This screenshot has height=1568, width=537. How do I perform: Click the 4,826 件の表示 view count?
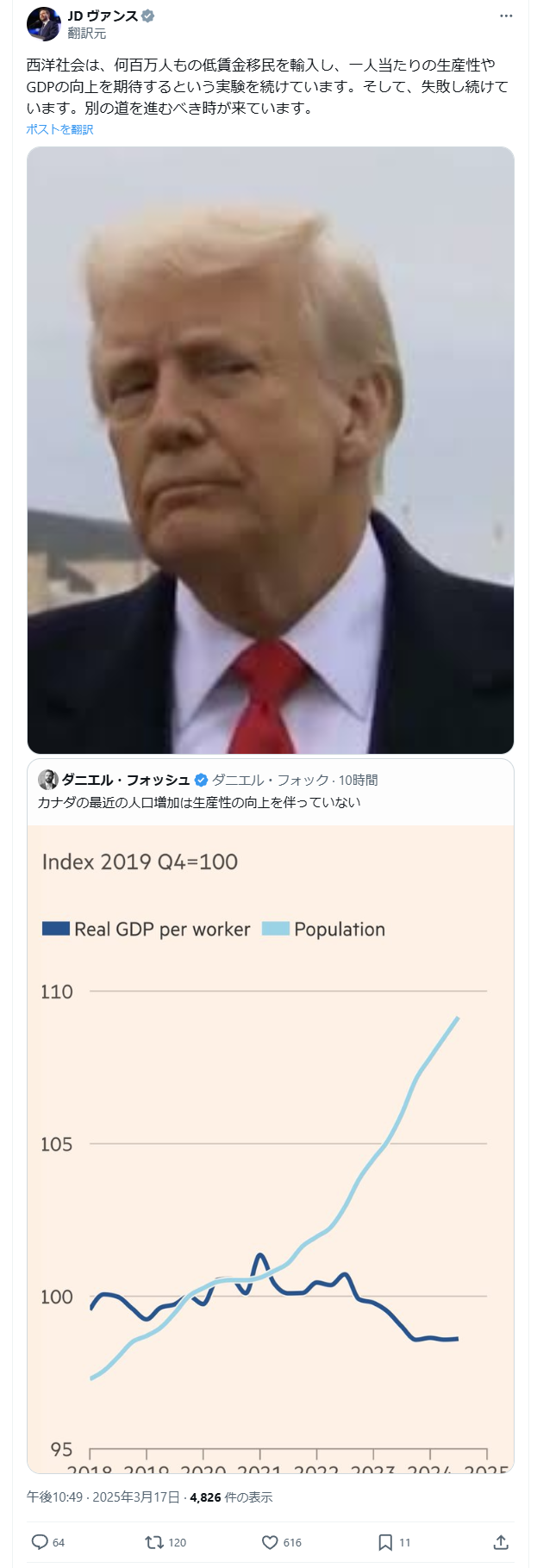pyautogui.click(x=231, y=1497)
